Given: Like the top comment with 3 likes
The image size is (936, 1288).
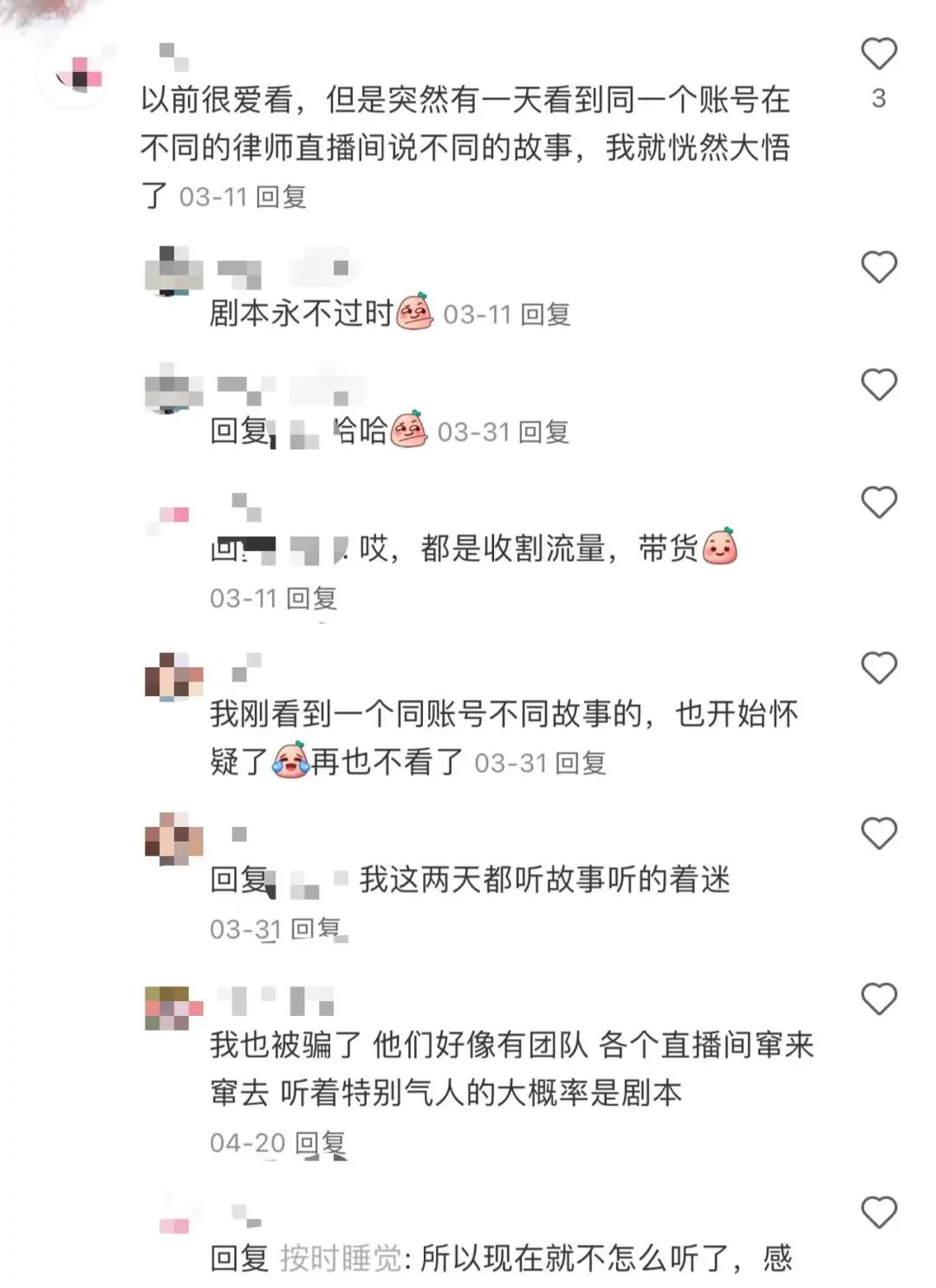Looking at the screenshot, I should [x=878, y=55].
